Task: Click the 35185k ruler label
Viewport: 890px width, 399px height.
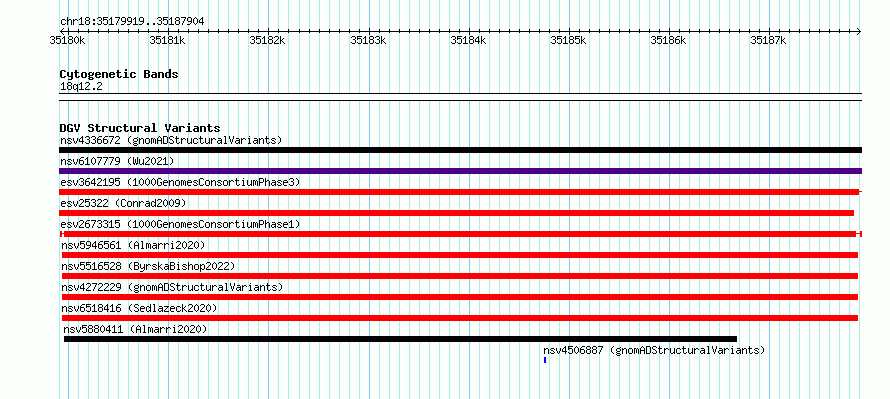Action: coord(568,40)
